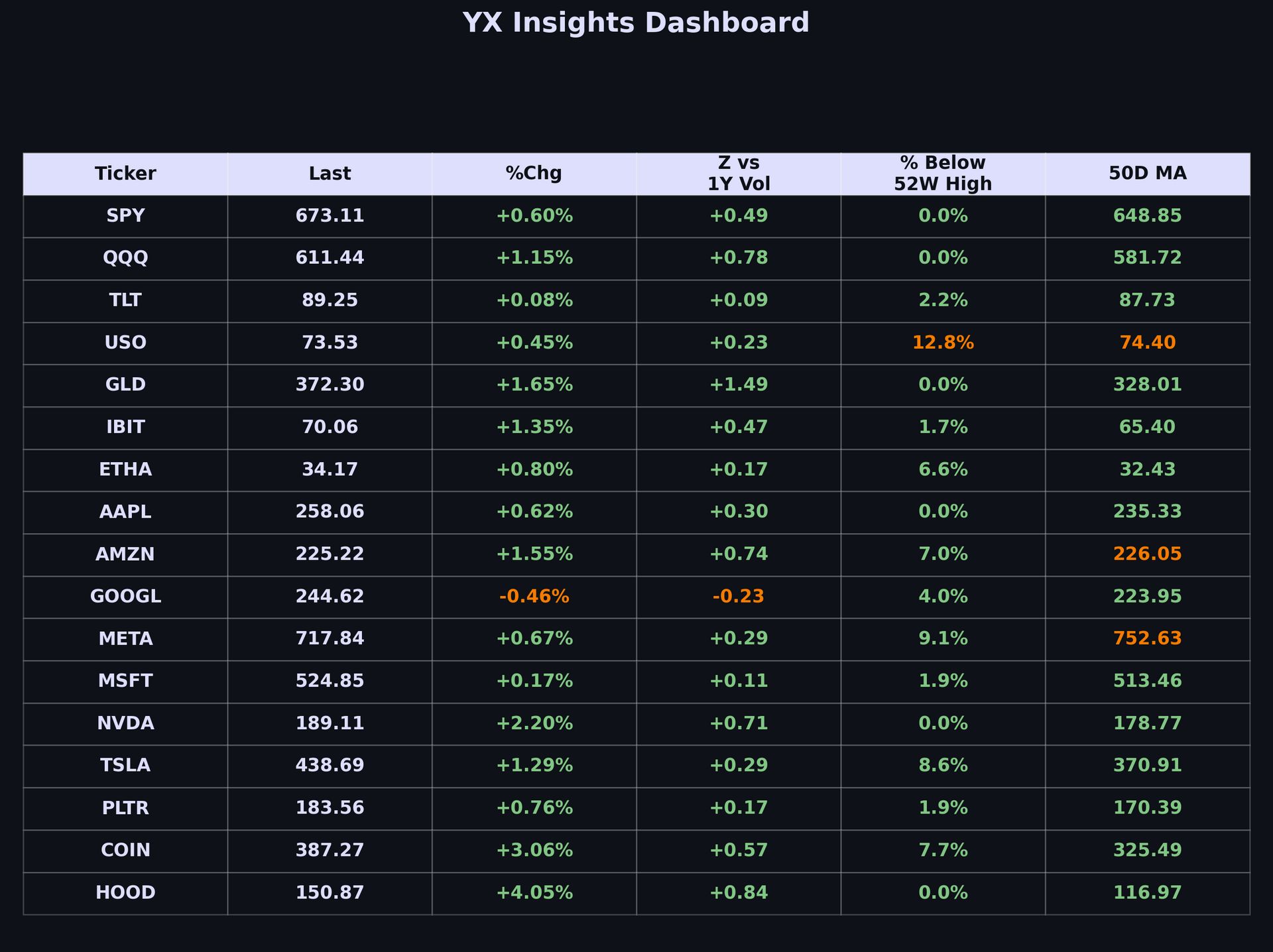Image resolution: width=1273 pixels, height=952 pixels.
Task: Select the %Chg column header
Action: pyautogui.click(x=534, y=174)
